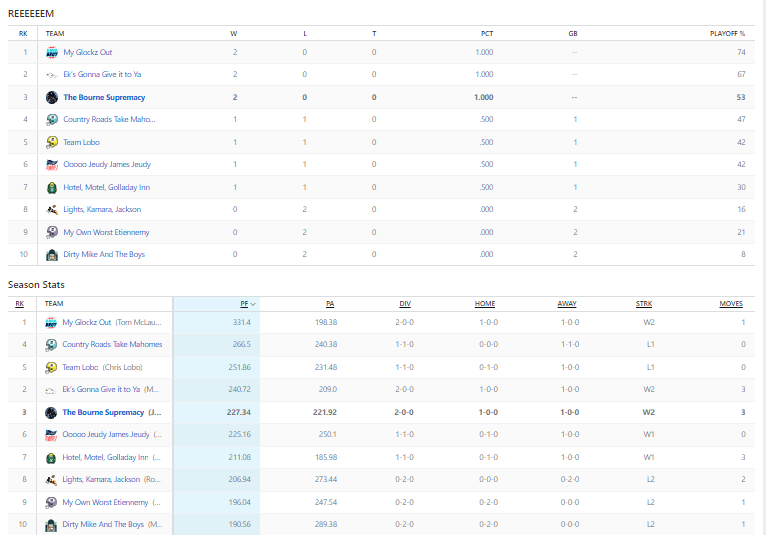Open Ooooo Jeudy James Jeudy team in standings
Screen dimensions: 766x535
click(107, 165)
